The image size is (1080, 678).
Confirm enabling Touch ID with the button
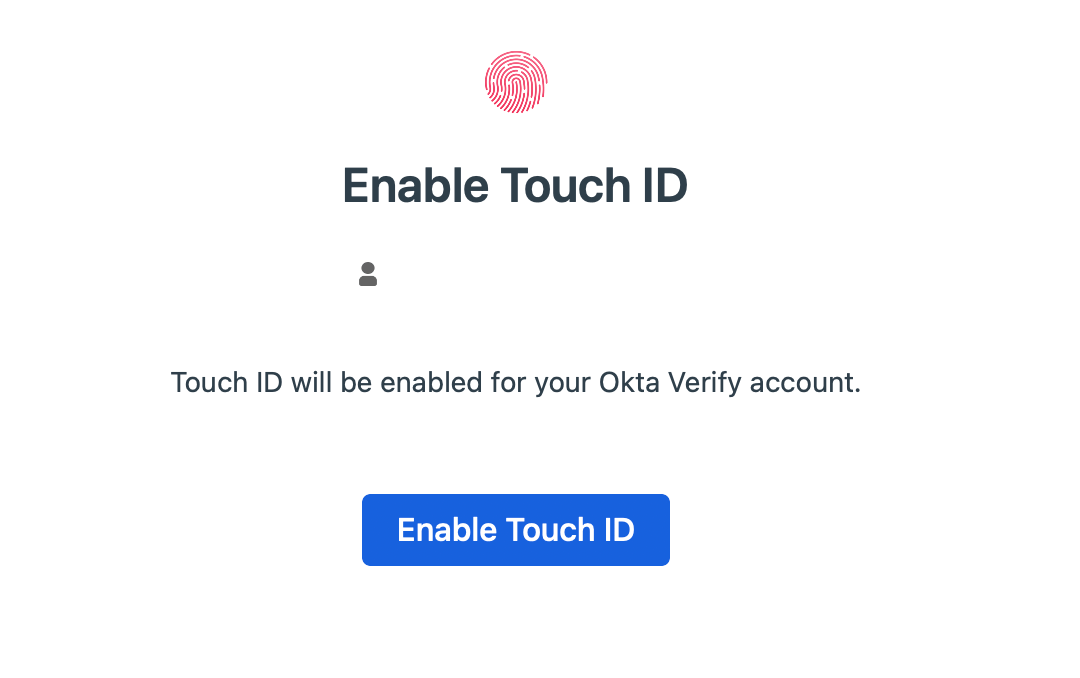(x=515, y=530)
